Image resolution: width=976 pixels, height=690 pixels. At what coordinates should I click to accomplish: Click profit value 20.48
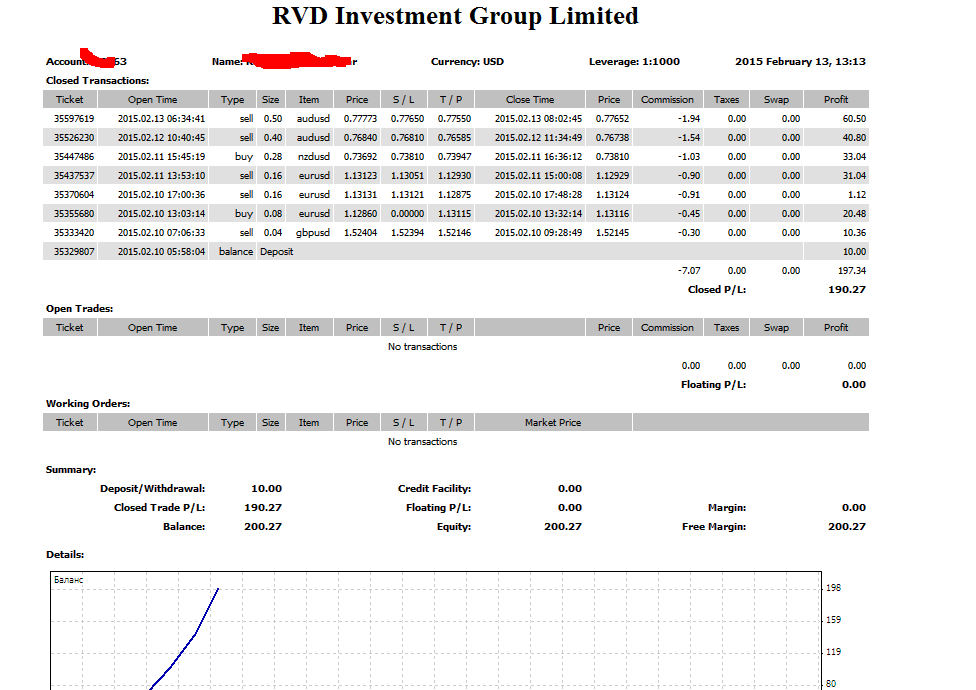854,213
